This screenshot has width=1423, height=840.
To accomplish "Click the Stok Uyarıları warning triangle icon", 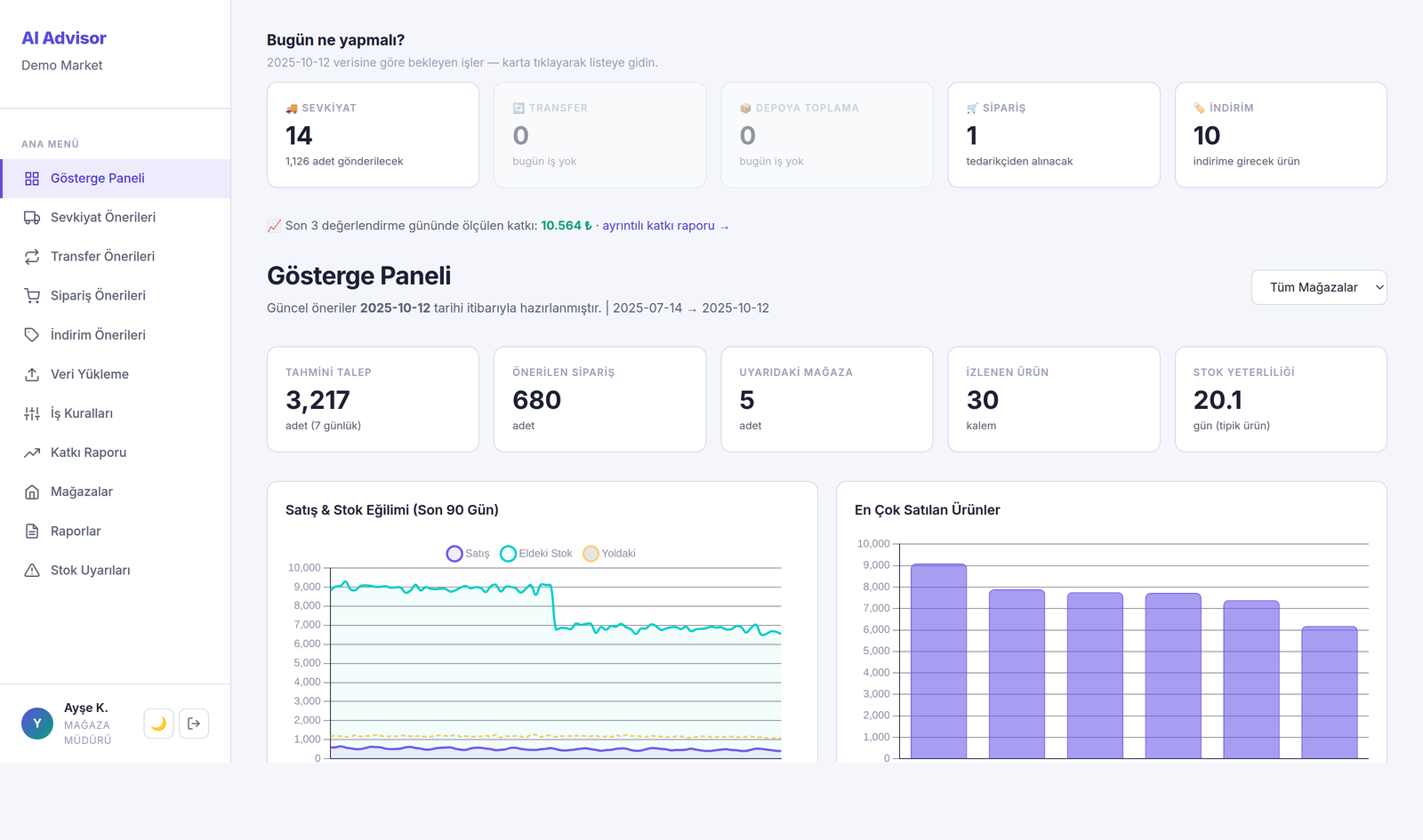I will tap(32, 571).
